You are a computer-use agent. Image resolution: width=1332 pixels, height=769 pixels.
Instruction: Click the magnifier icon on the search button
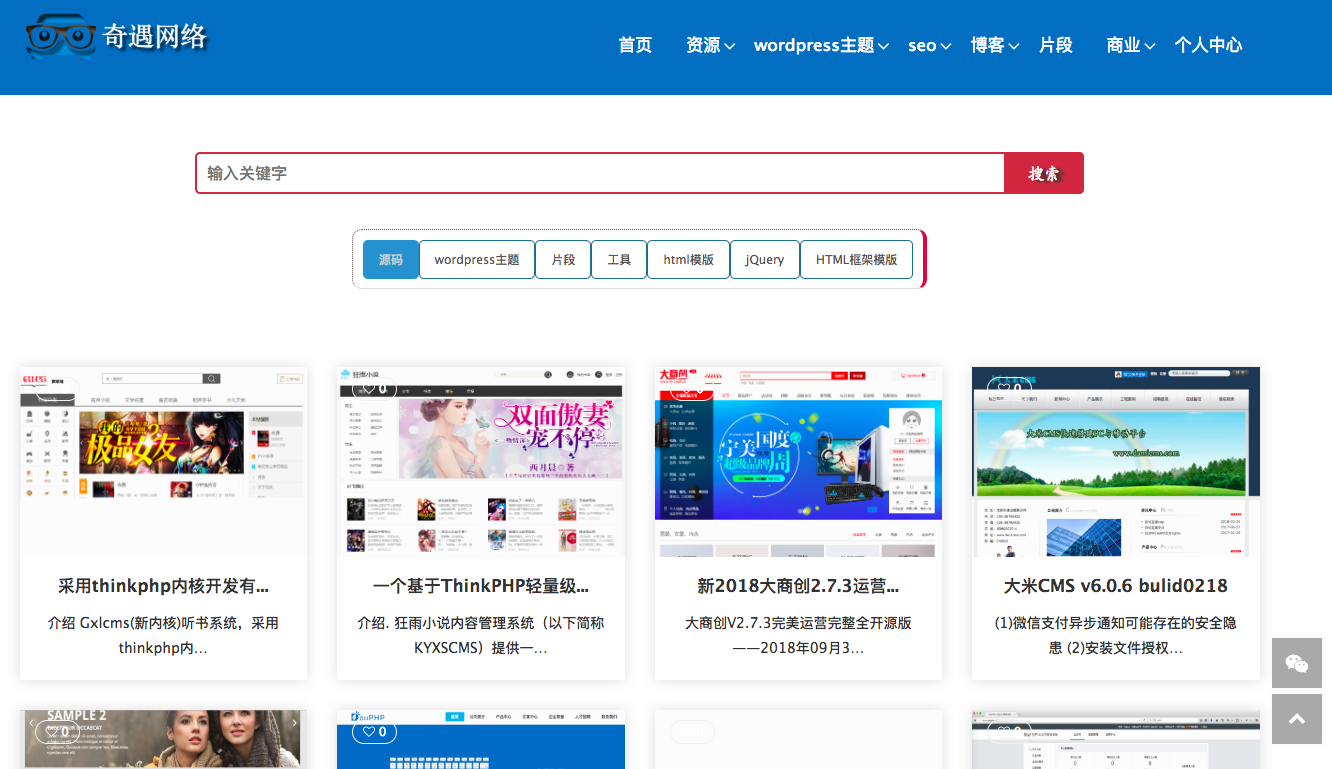tap(1043, 172)
